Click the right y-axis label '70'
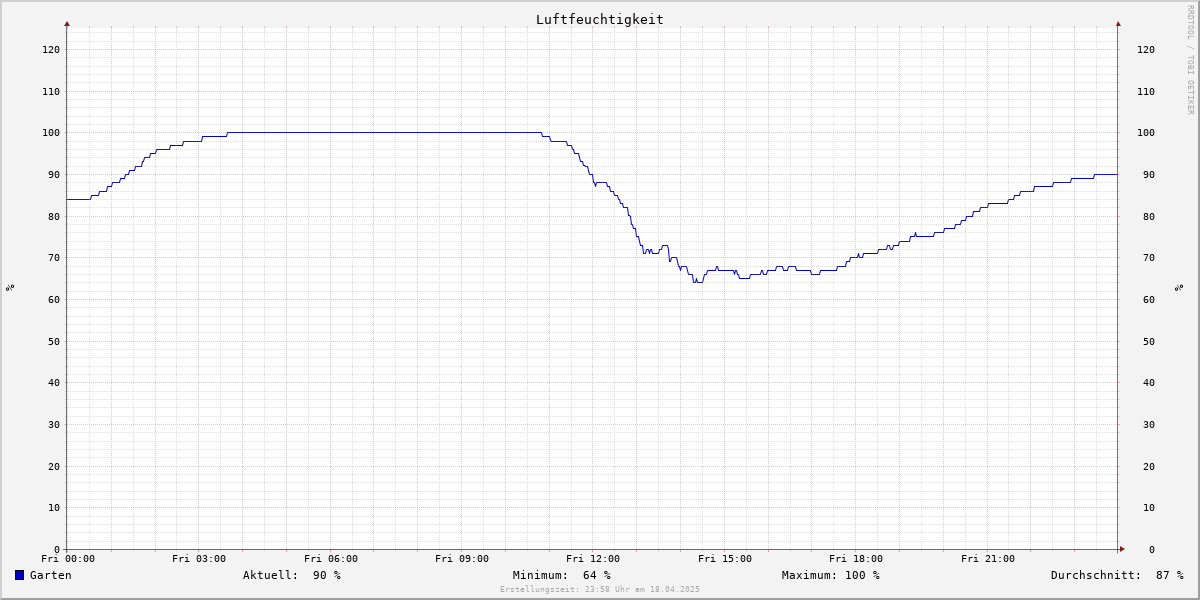 pyautogui.click(x=1149, y=258)
